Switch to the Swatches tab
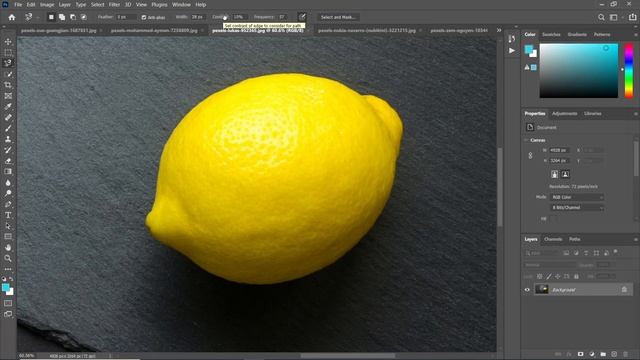Viewport: 640px width, 360px height. [551, 35]
